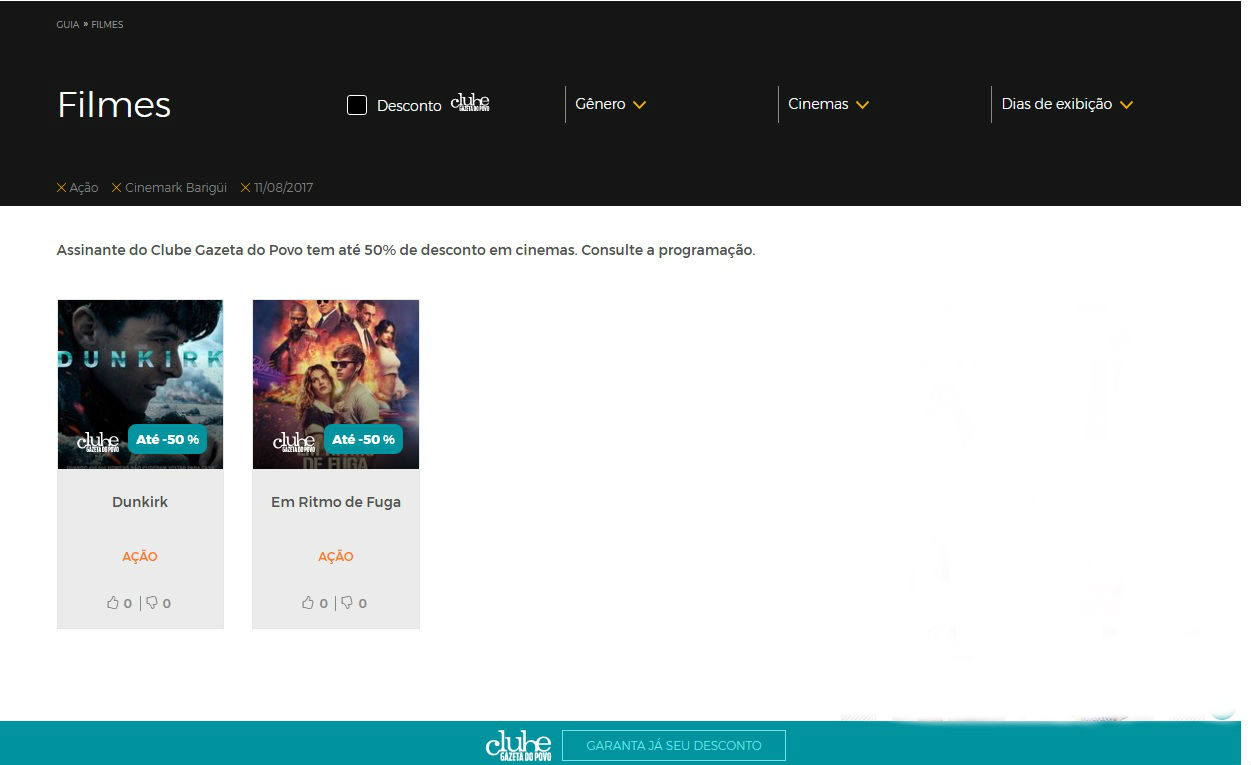
Task: Remove the Cinemark Barigüi filter
Action: click(116, 188)
